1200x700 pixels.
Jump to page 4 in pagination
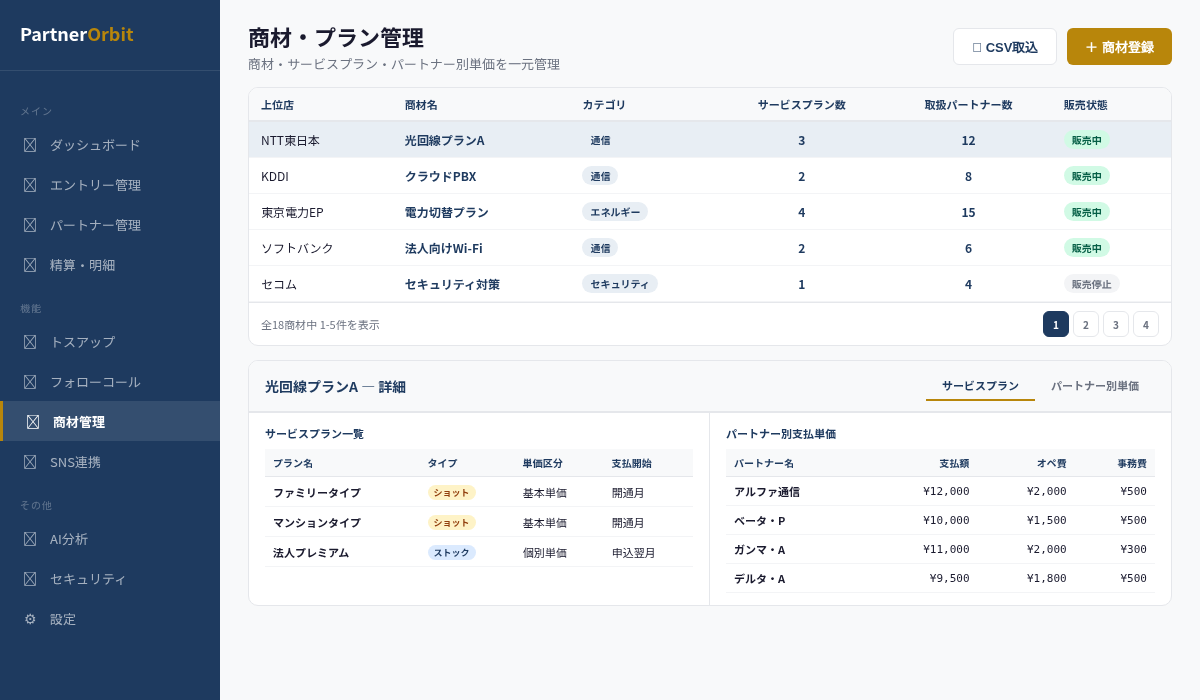[x=1146, y=324]
